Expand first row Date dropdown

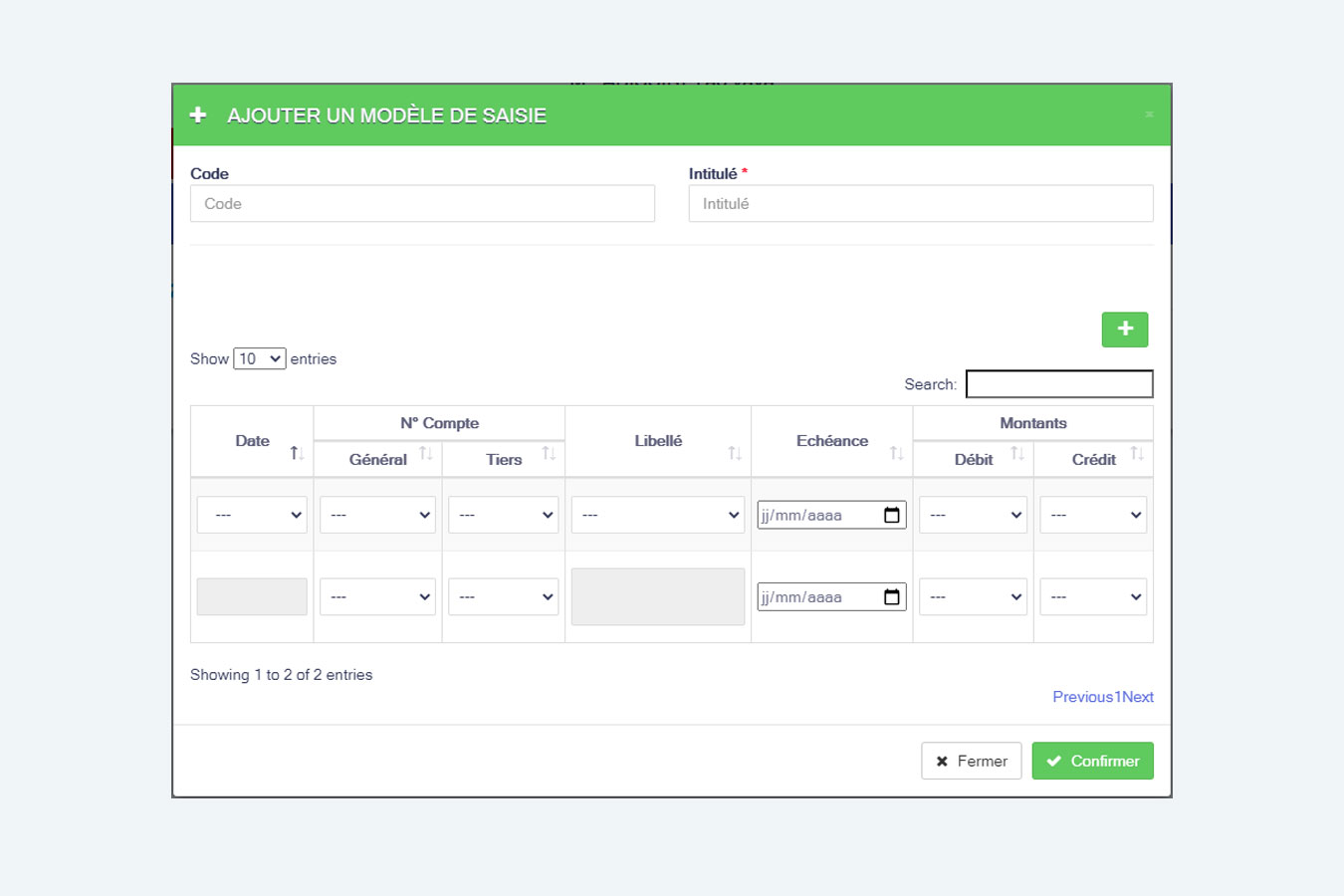tap(252, 515)
